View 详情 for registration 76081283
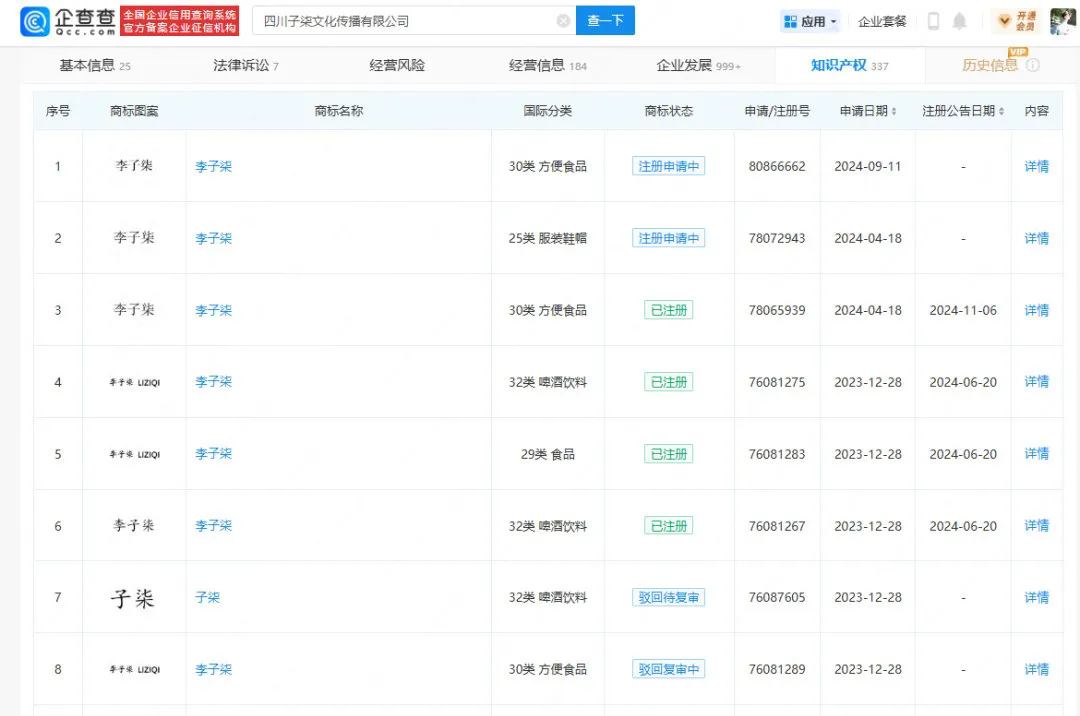 [1037, 454]
